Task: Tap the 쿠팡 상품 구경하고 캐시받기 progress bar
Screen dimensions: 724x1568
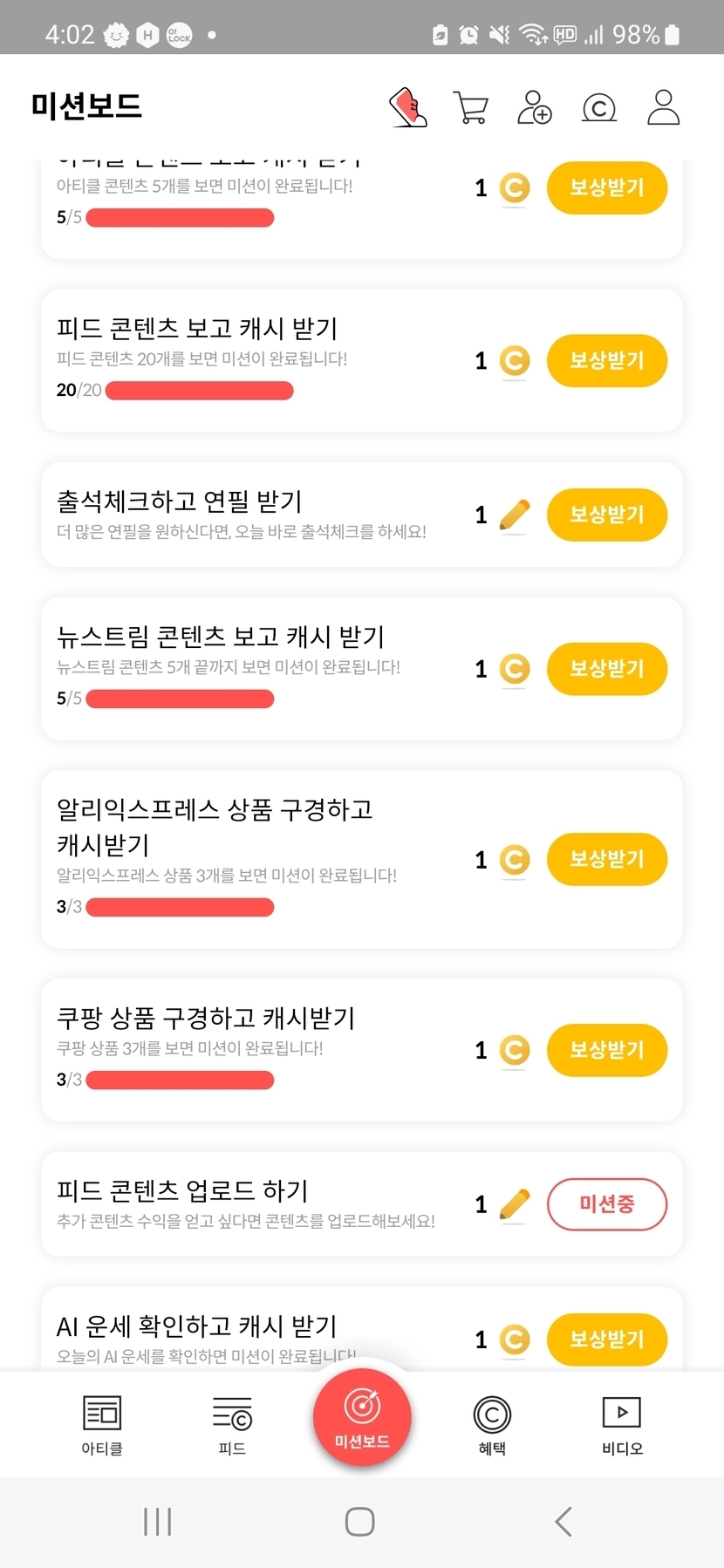Action: [x=180, y=1081]
